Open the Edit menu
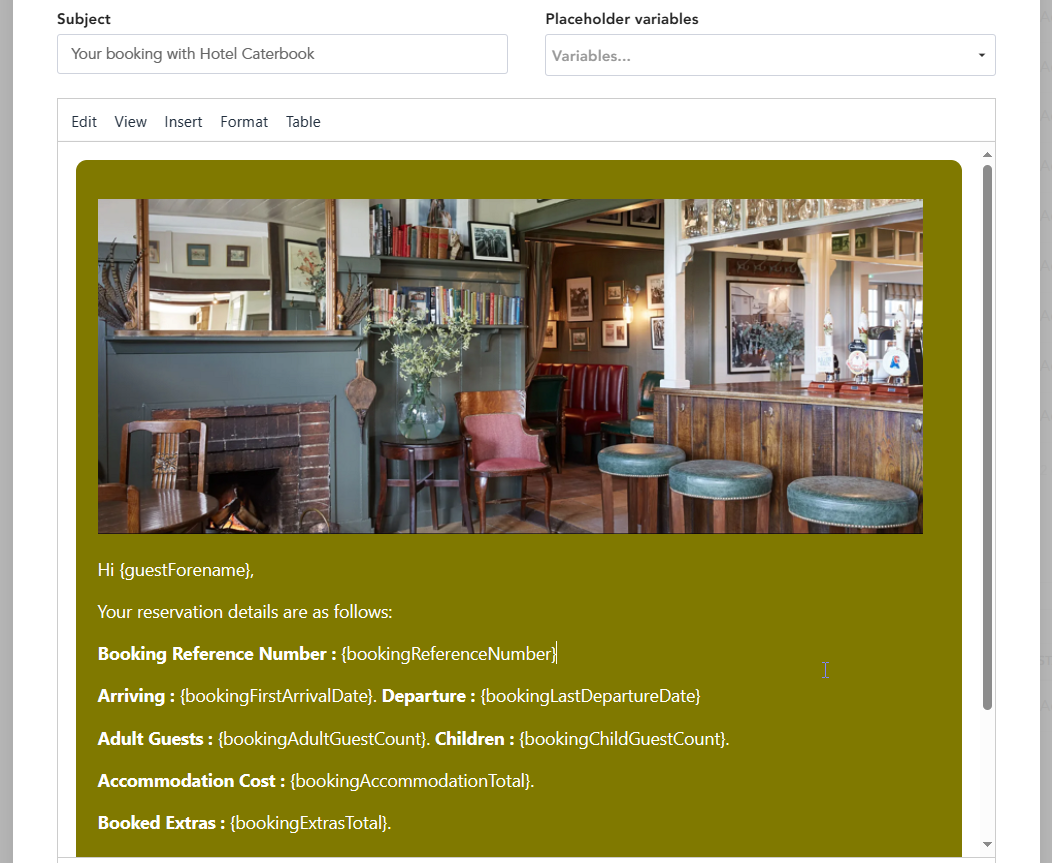The image size is (1052, 863). tap(84, 121)
